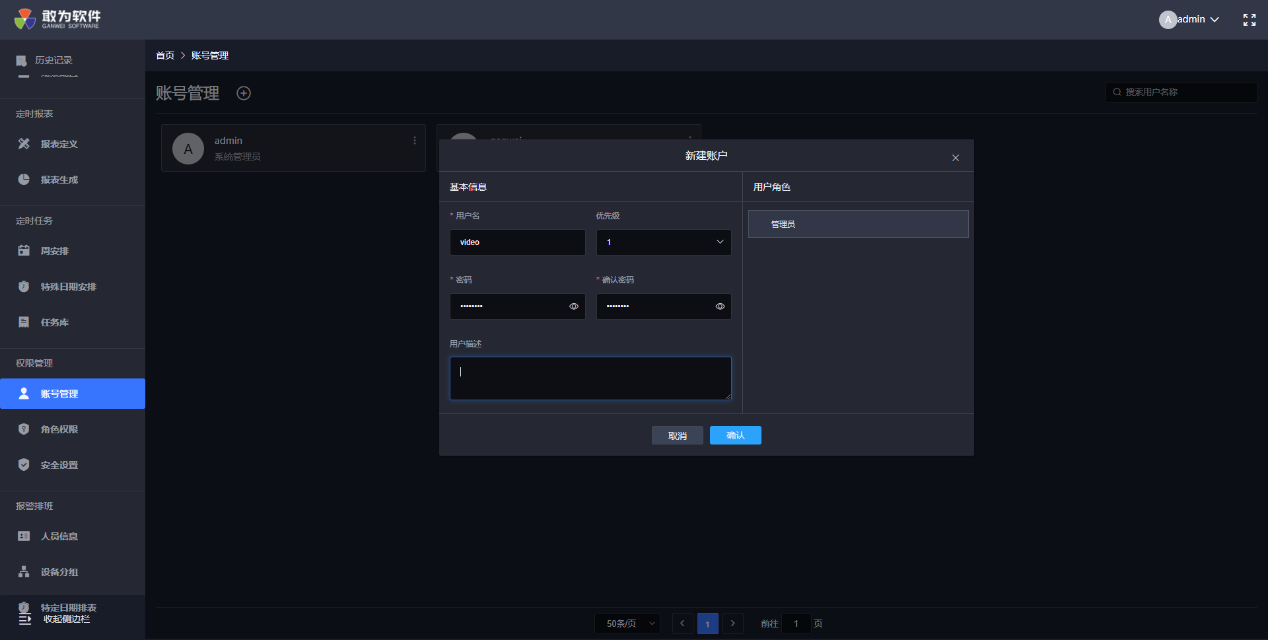Click the 用户名 field containing video
The width and height of the screenshot is (1268, 640).
coord(518,242)
